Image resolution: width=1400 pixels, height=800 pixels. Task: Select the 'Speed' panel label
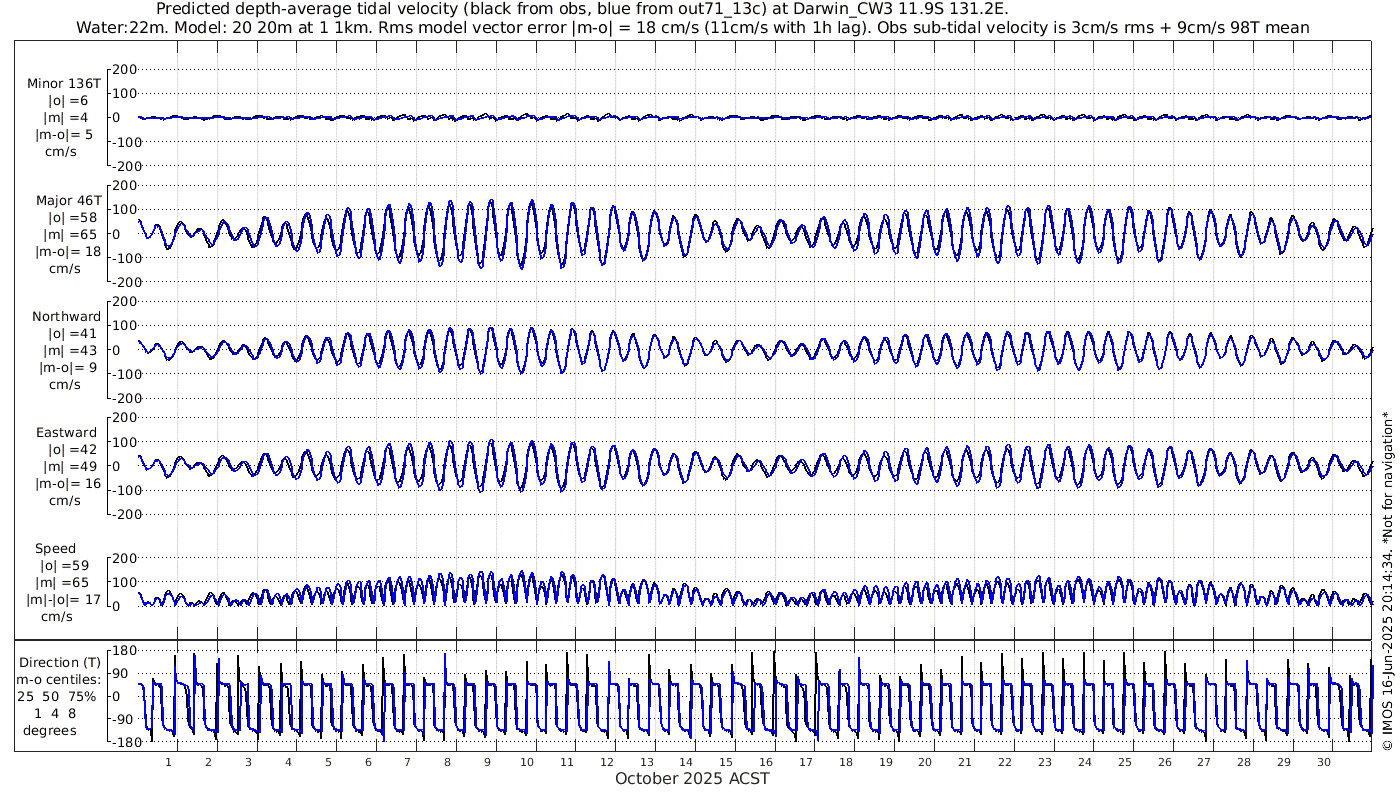click(55, 549)
